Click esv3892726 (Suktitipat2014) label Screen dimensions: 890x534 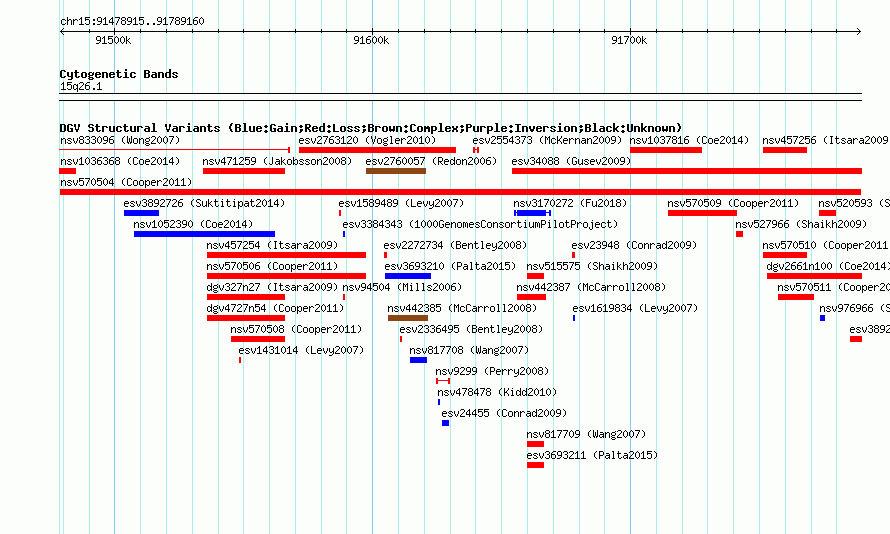tap(204, 203)
